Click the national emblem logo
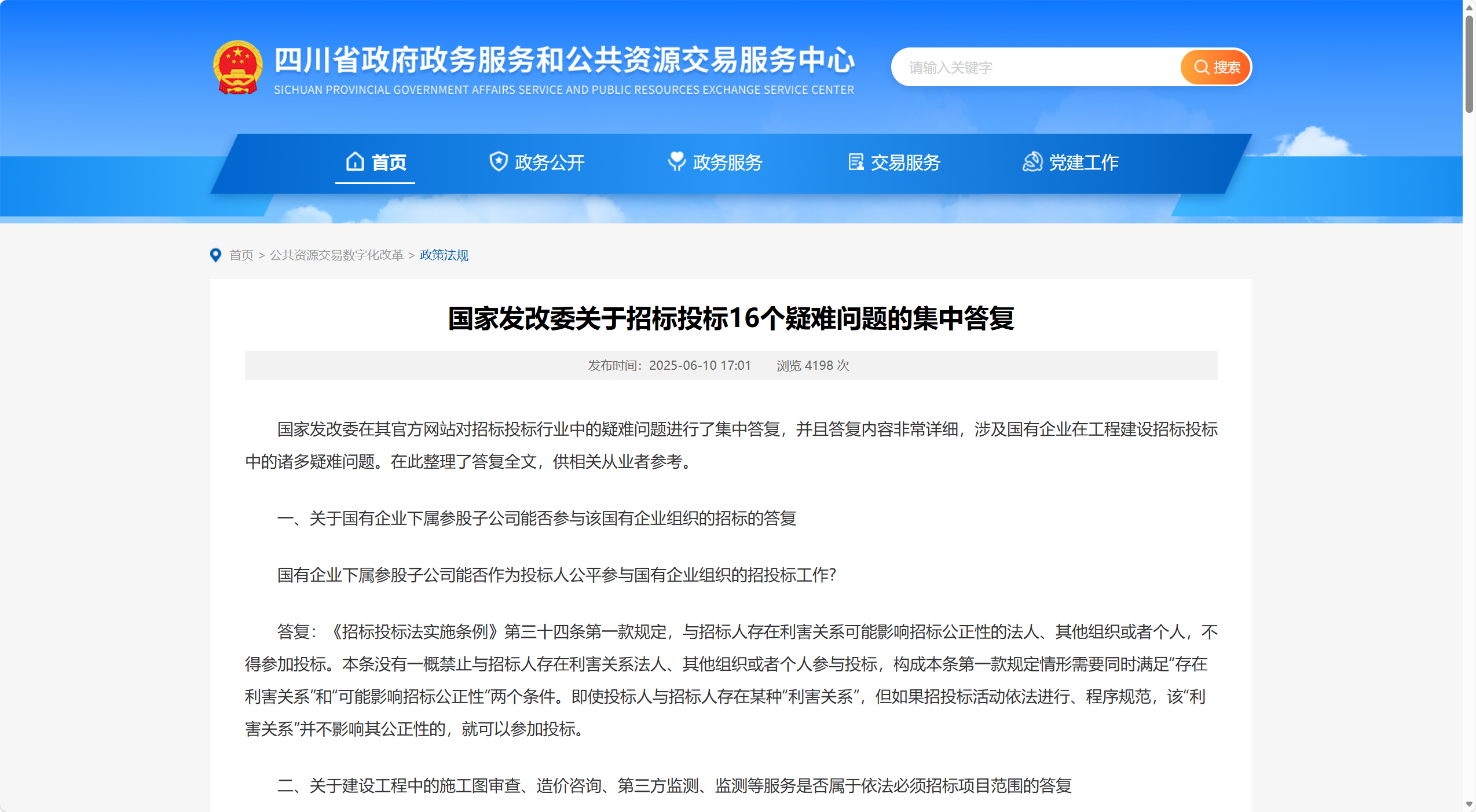 (x=237, y=68)
